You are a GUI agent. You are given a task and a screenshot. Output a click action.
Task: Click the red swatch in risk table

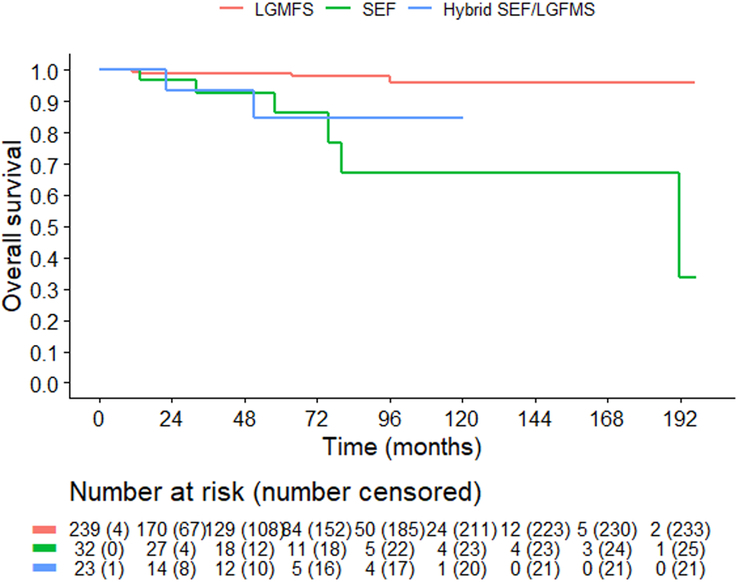coord(44,530)
